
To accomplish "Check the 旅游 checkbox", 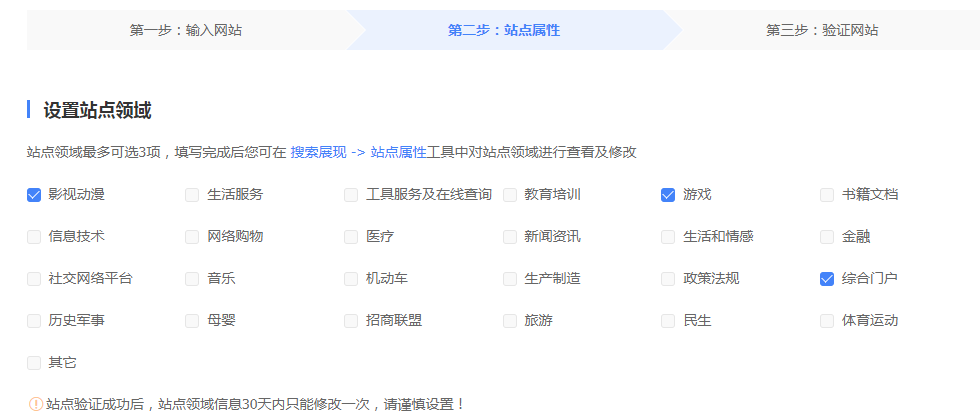I will coord(510,321).
